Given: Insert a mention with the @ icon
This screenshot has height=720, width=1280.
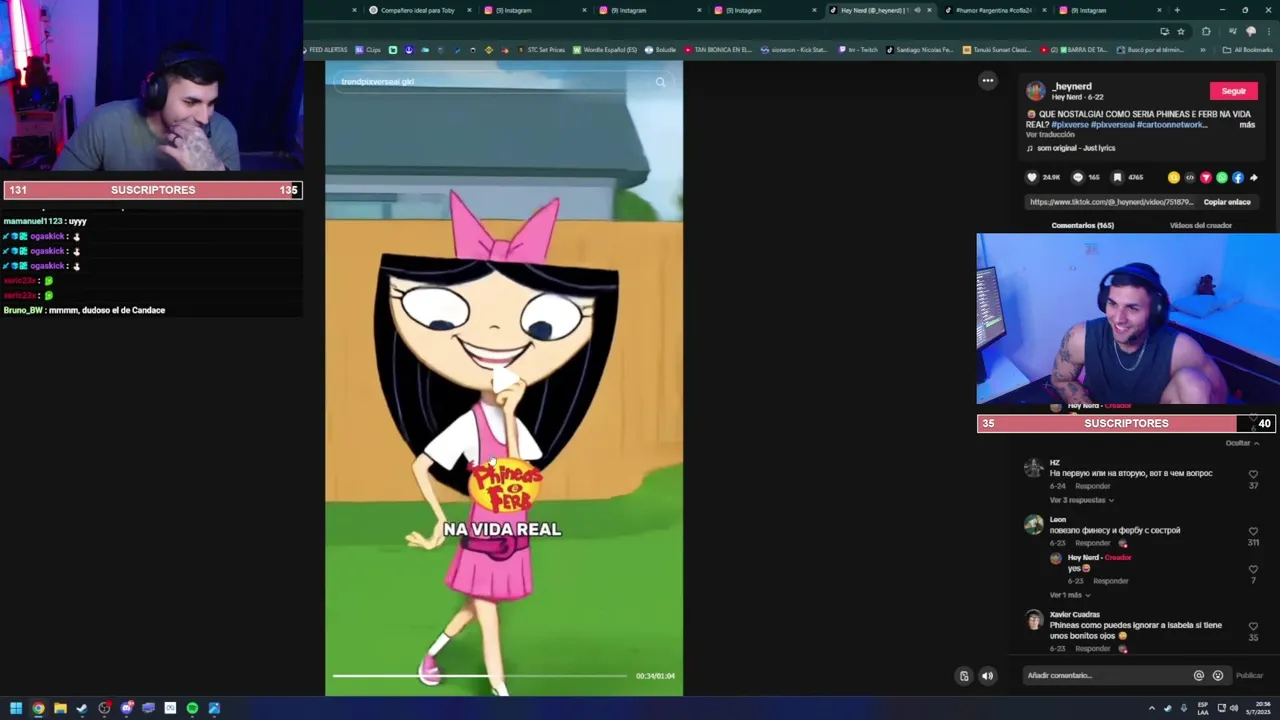Looking at the screenshot, I should coord(1198,675).
